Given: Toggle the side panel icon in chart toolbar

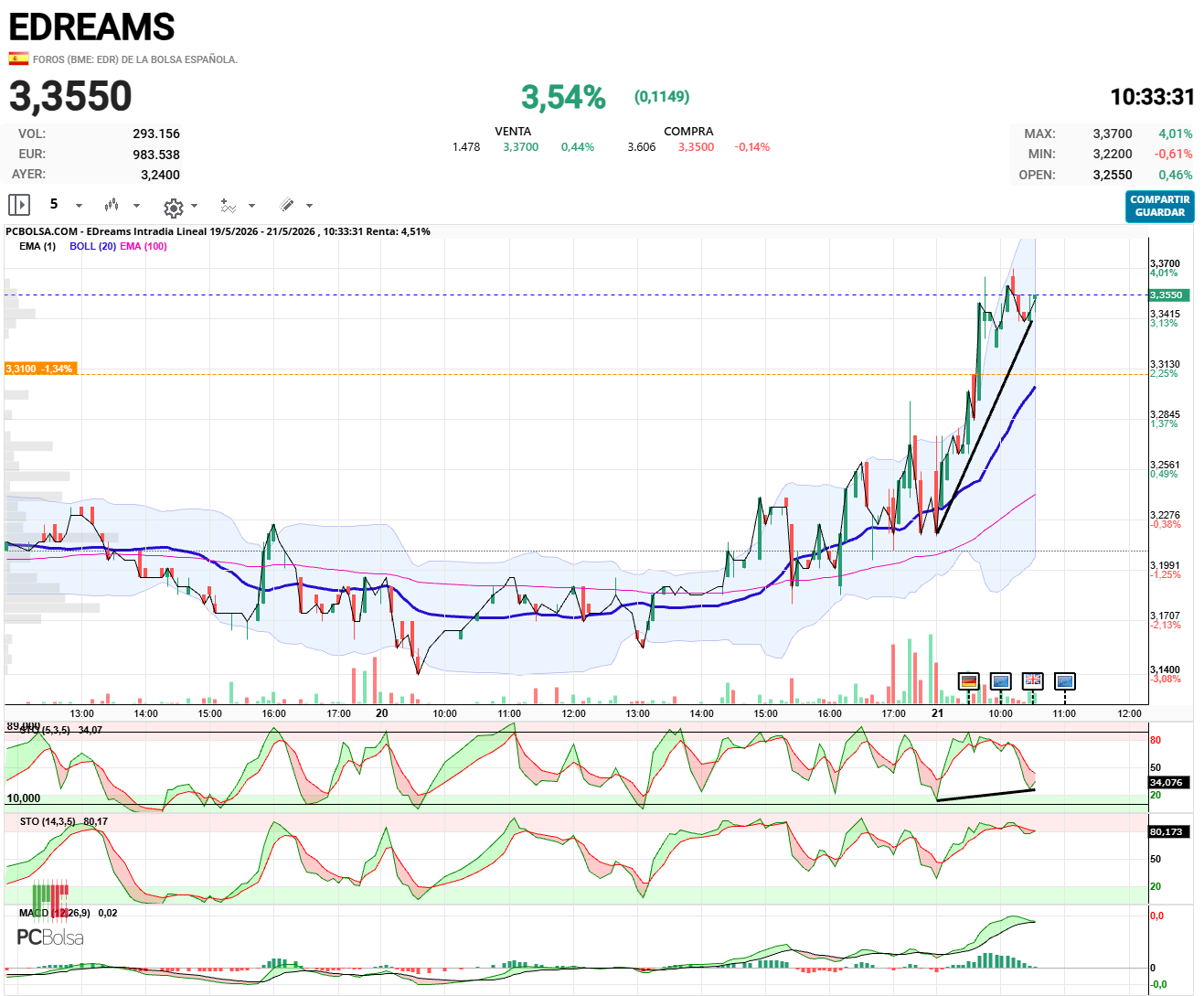Looking at the screenshot, I should [19, 205].
